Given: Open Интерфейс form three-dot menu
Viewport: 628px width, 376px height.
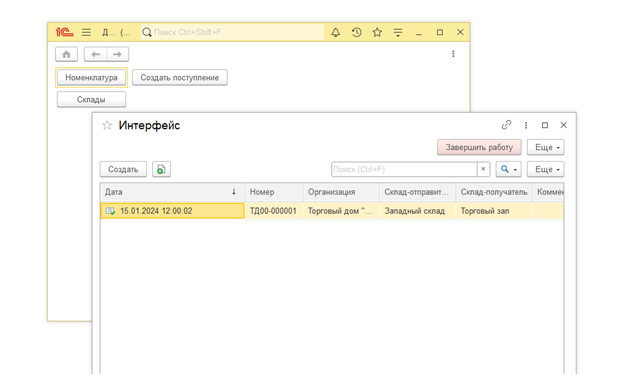Looking at the screenshot, I should tap(526, 125).
